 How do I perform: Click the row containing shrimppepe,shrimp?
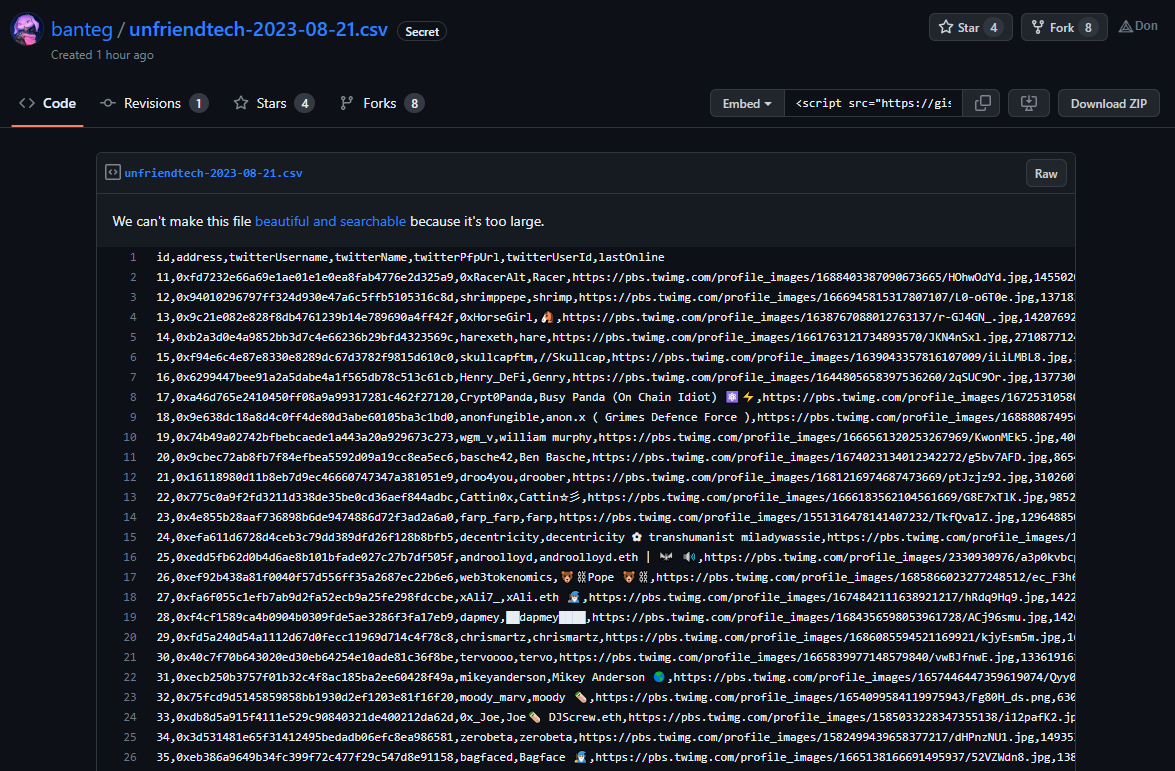(615, 297)
